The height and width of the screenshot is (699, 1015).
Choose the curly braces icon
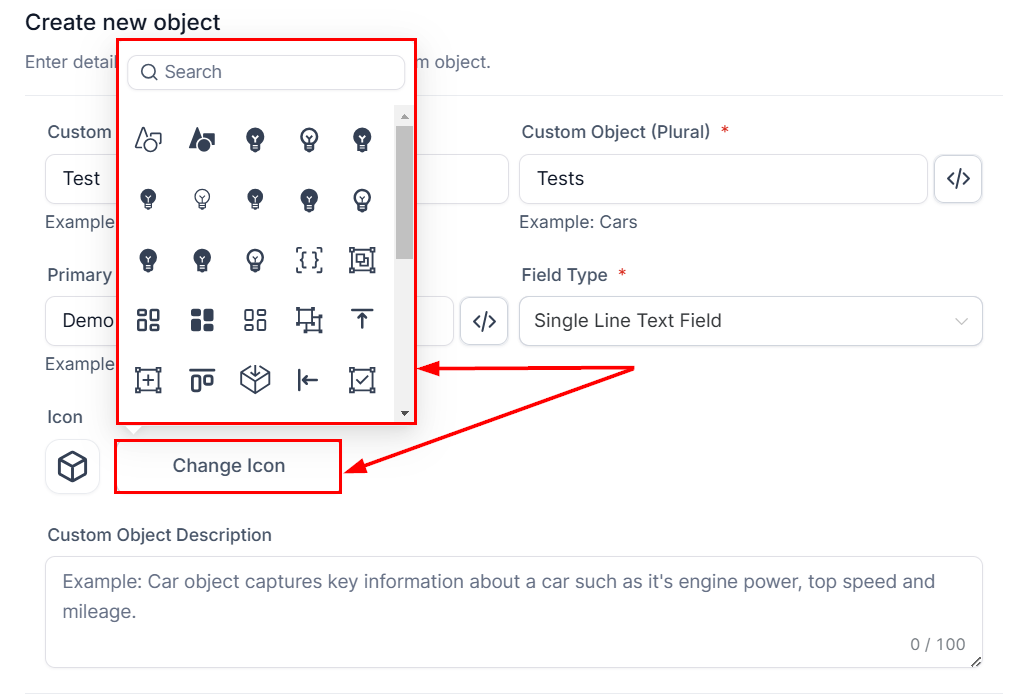(309, 260)
